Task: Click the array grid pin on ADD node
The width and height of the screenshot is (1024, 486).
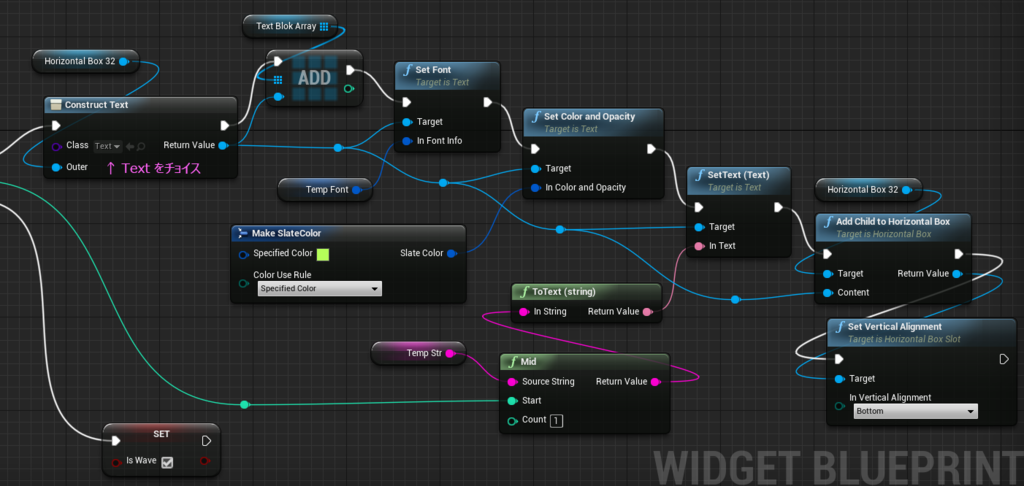Action: (x=278, y=80)
